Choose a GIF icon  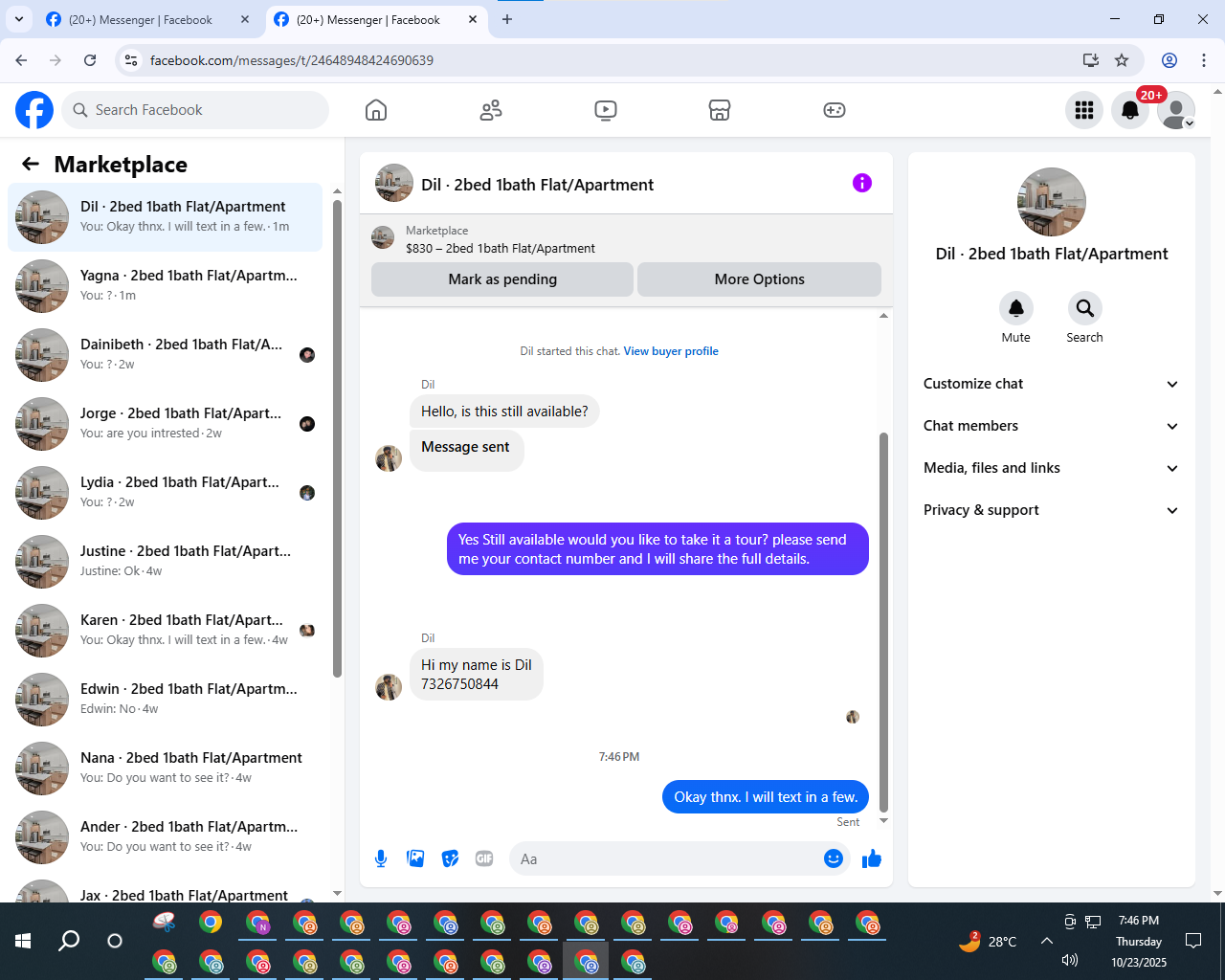[484, 858]
